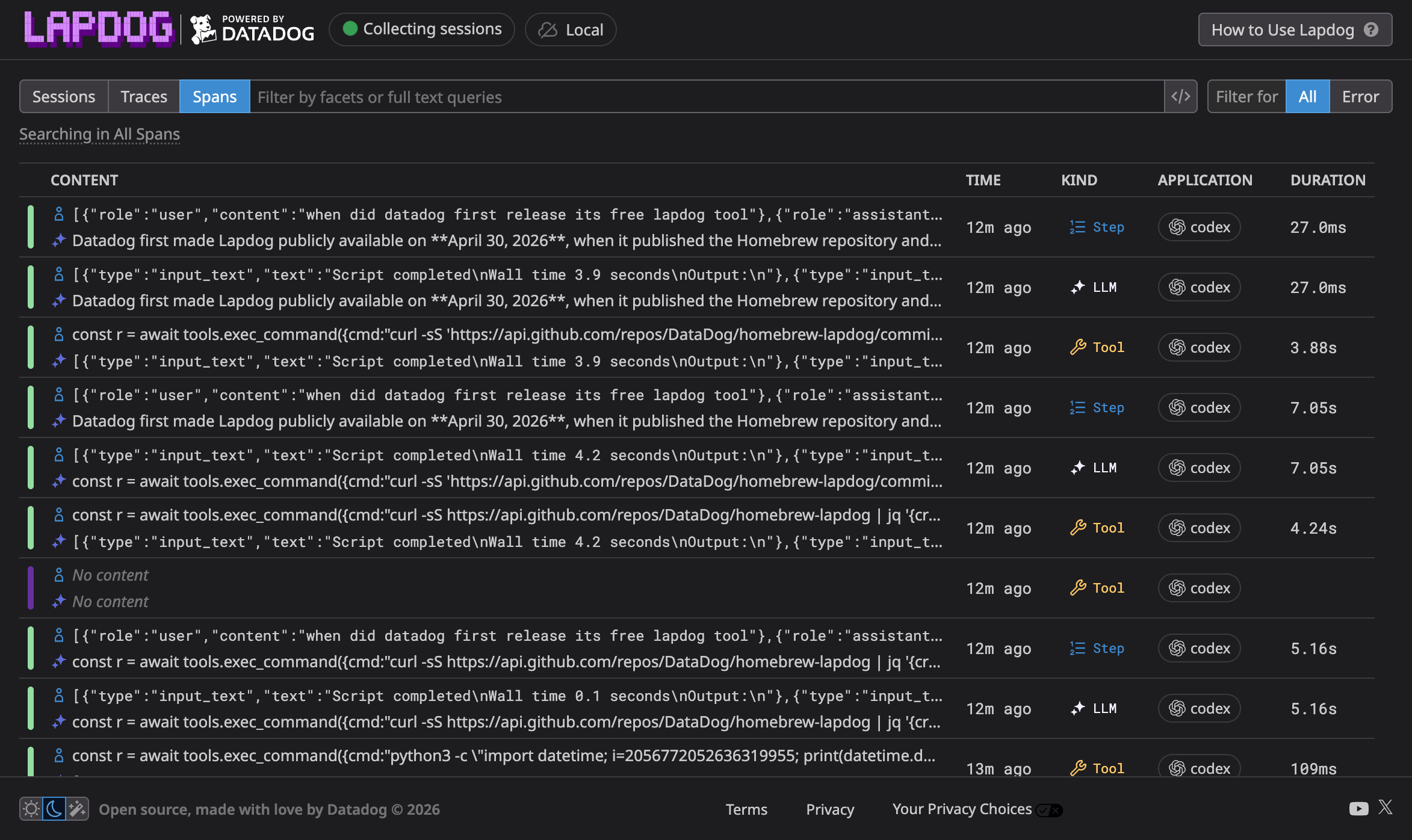Screen dimensions: 1412x840
Task: Open span starting with python3 import datetime command
Action: 697,758
